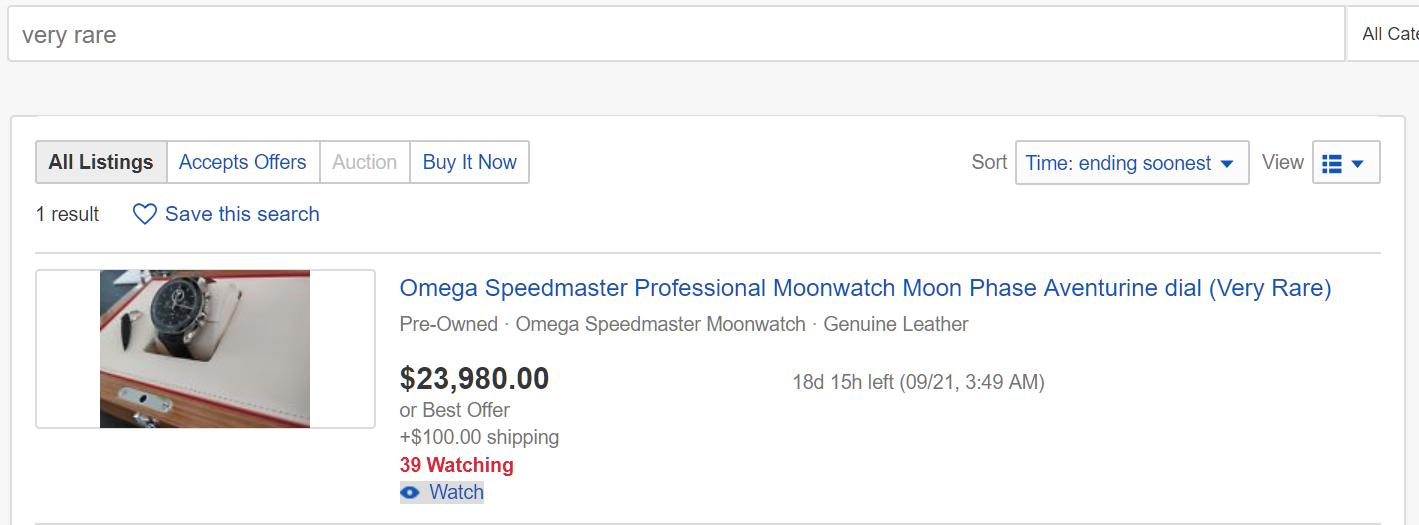Click the heart icon beside Save this search
Screen dimensions: 1419x525
[x=145, y=214]
